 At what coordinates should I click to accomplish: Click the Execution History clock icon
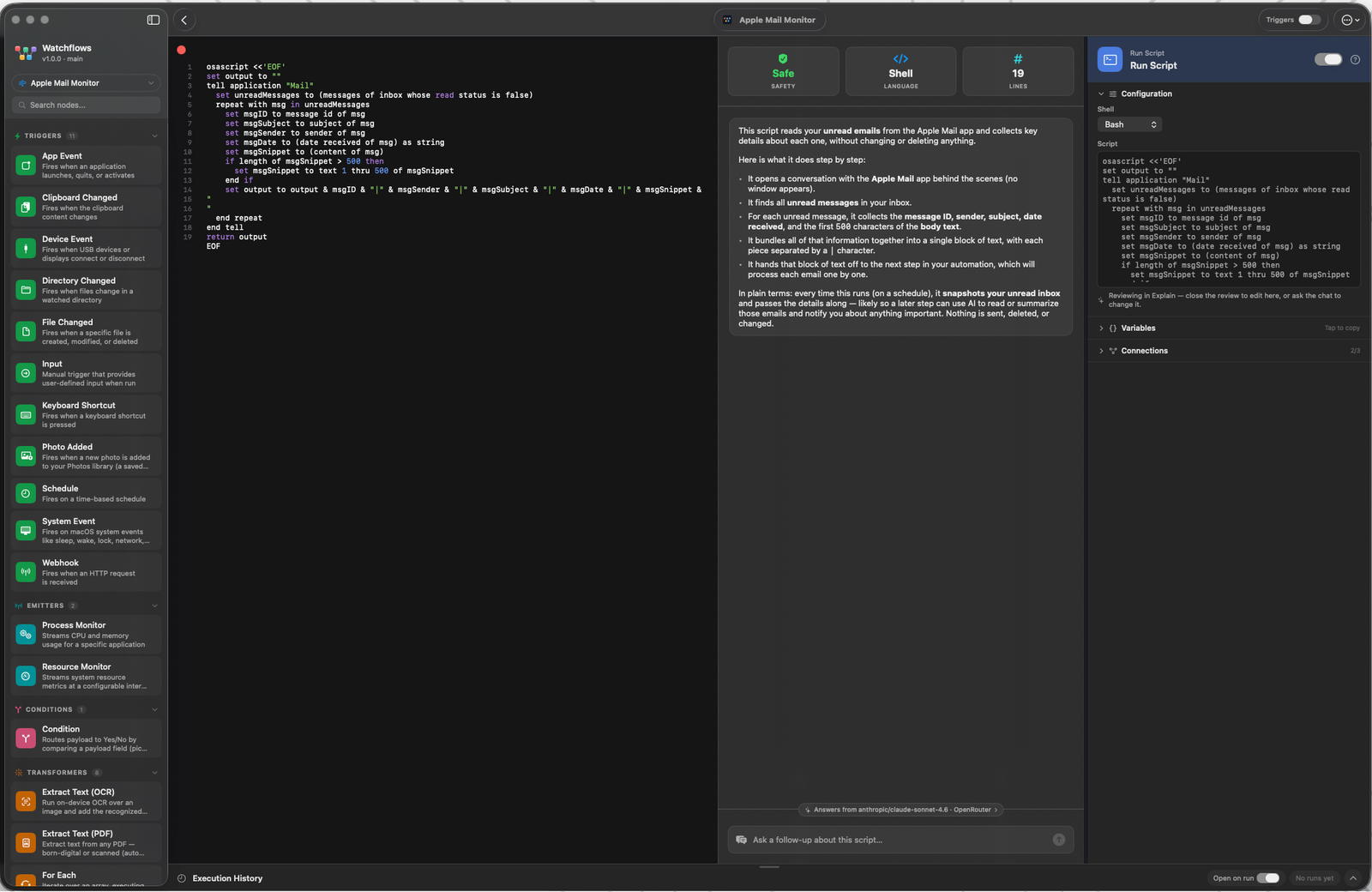click(182, 878)
